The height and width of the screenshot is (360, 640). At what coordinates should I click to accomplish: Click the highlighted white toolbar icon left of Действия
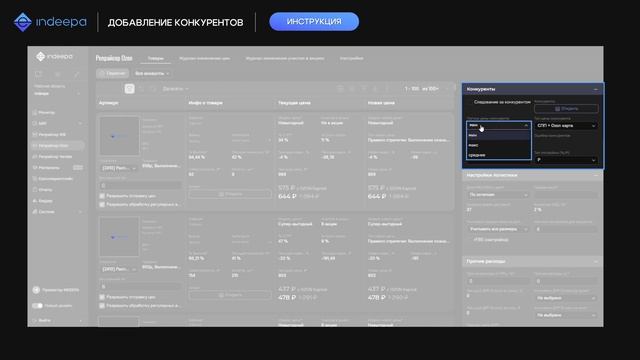click(x=129, y=89)
